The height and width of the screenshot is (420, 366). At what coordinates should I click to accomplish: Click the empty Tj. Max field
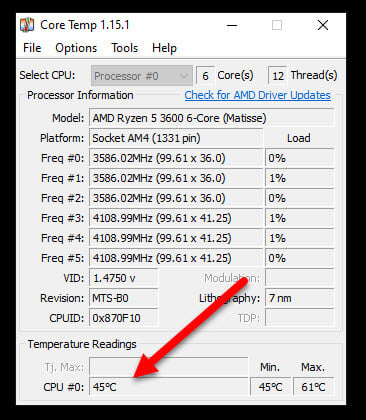169,367
